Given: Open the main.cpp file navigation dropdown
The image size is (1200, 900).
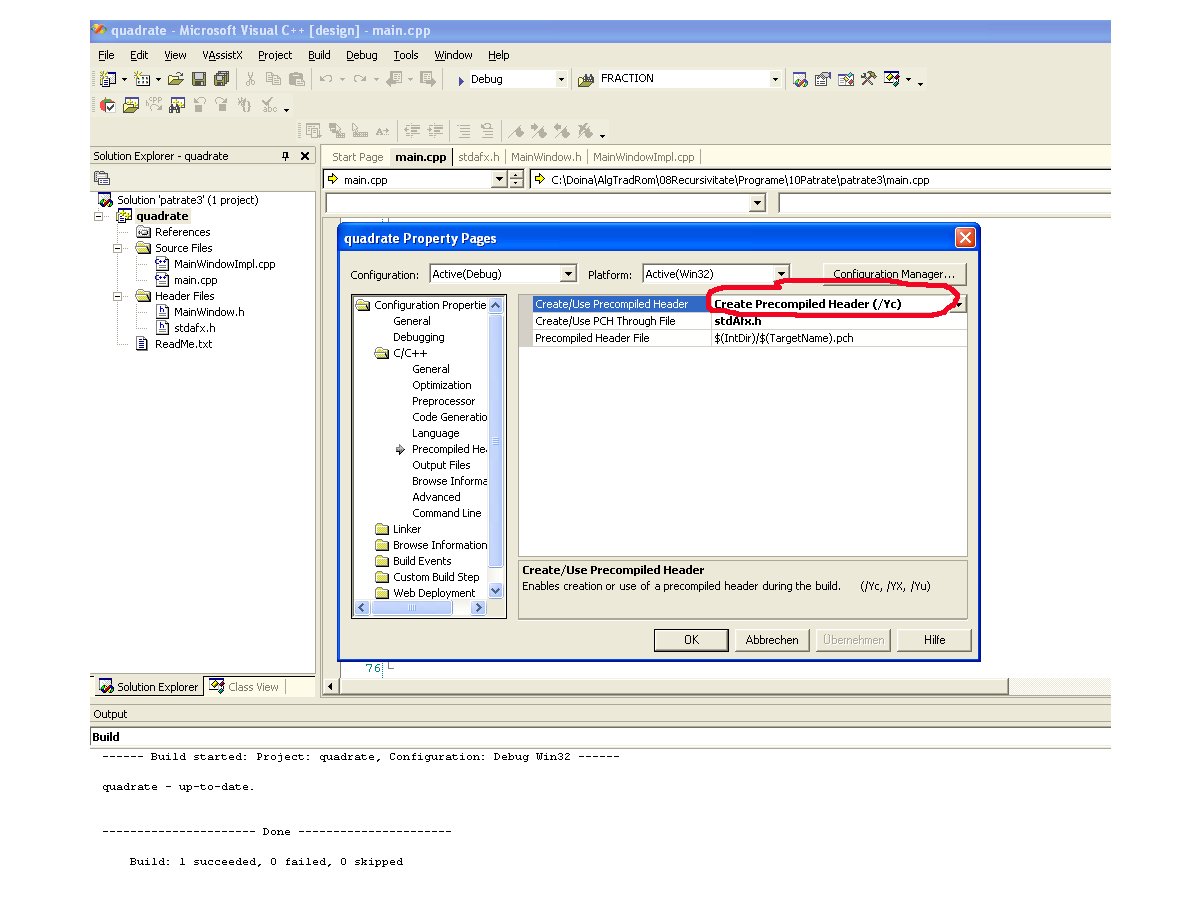Looking at the screenshot, I should point(500,180).
